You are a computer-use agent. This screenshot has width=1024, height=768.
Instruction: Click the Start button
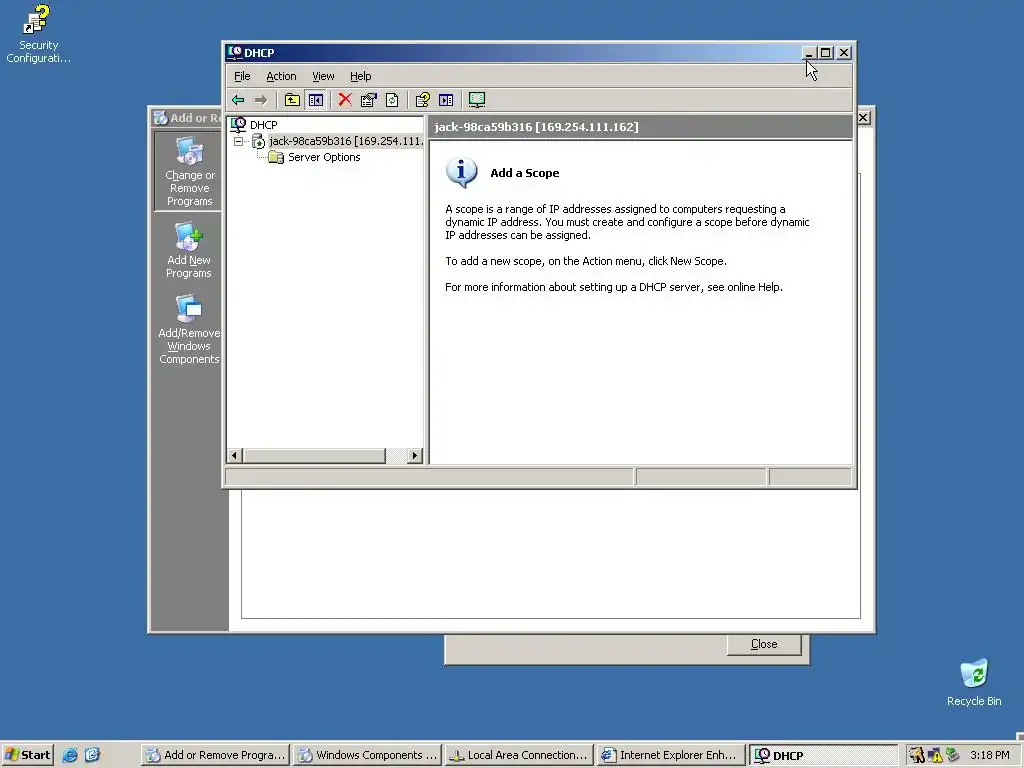coord(27,755)
